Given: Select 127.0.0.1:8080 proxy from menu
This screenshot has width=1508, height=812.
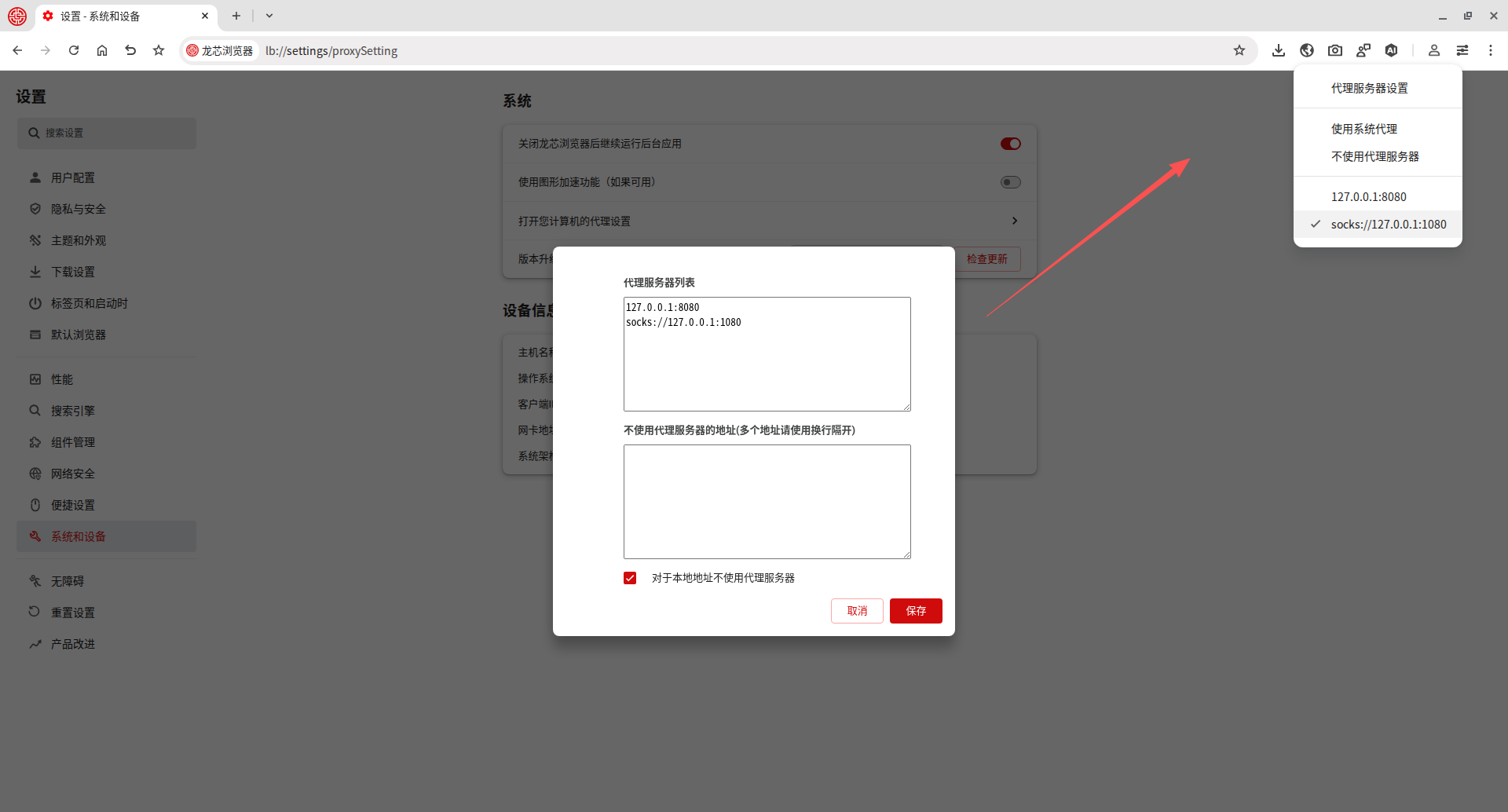Looking at the screenshot, I should (x=1368, y=197).
